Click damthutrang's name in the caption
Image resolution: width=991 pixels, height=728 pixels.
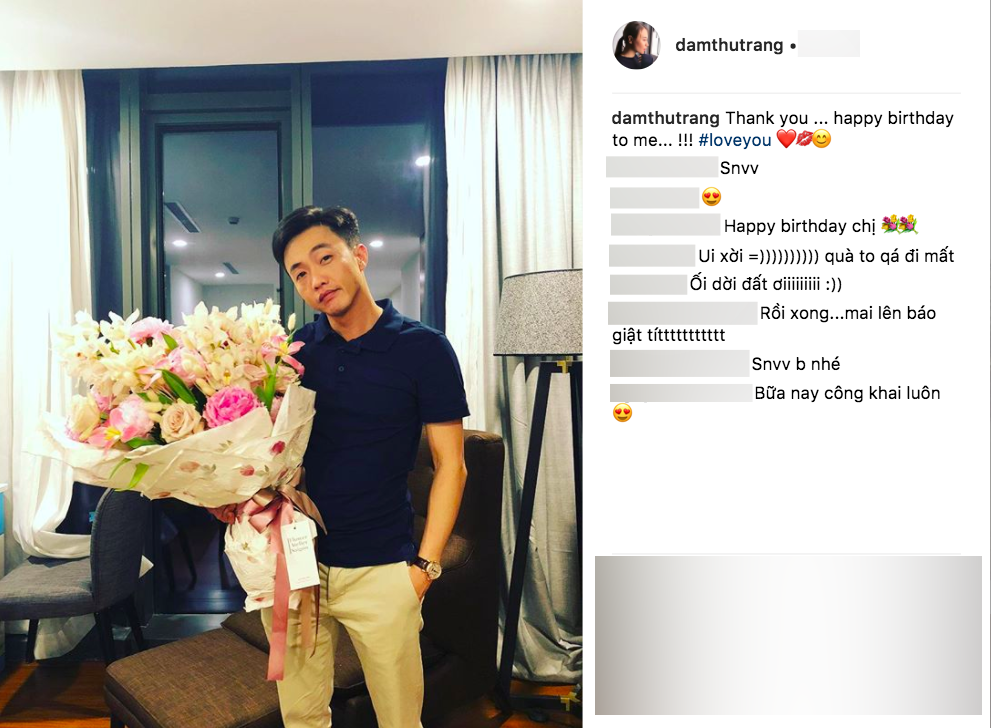click(x=666, y=118)
